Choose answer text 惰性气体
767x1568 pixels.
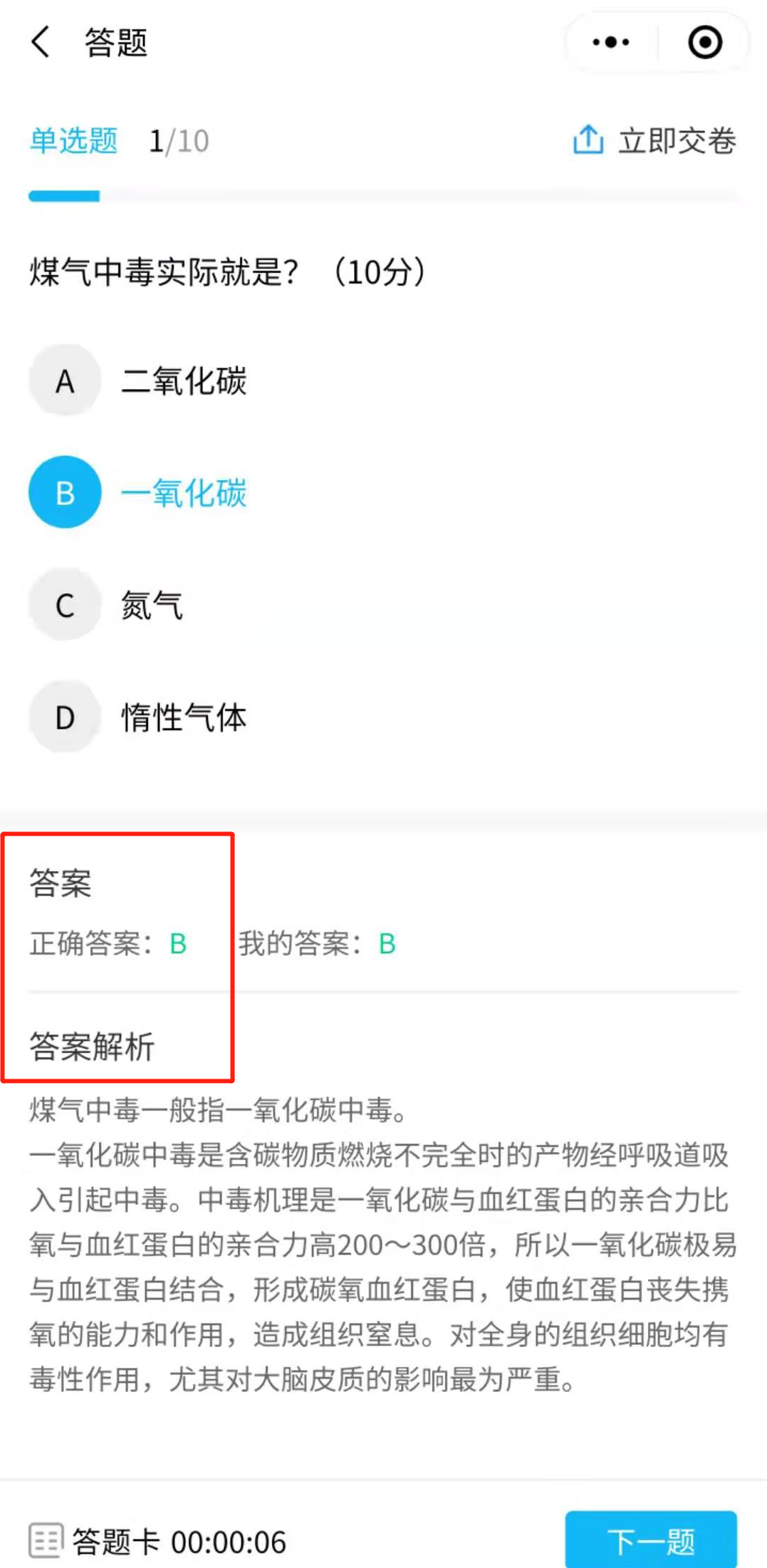(184, 717)
